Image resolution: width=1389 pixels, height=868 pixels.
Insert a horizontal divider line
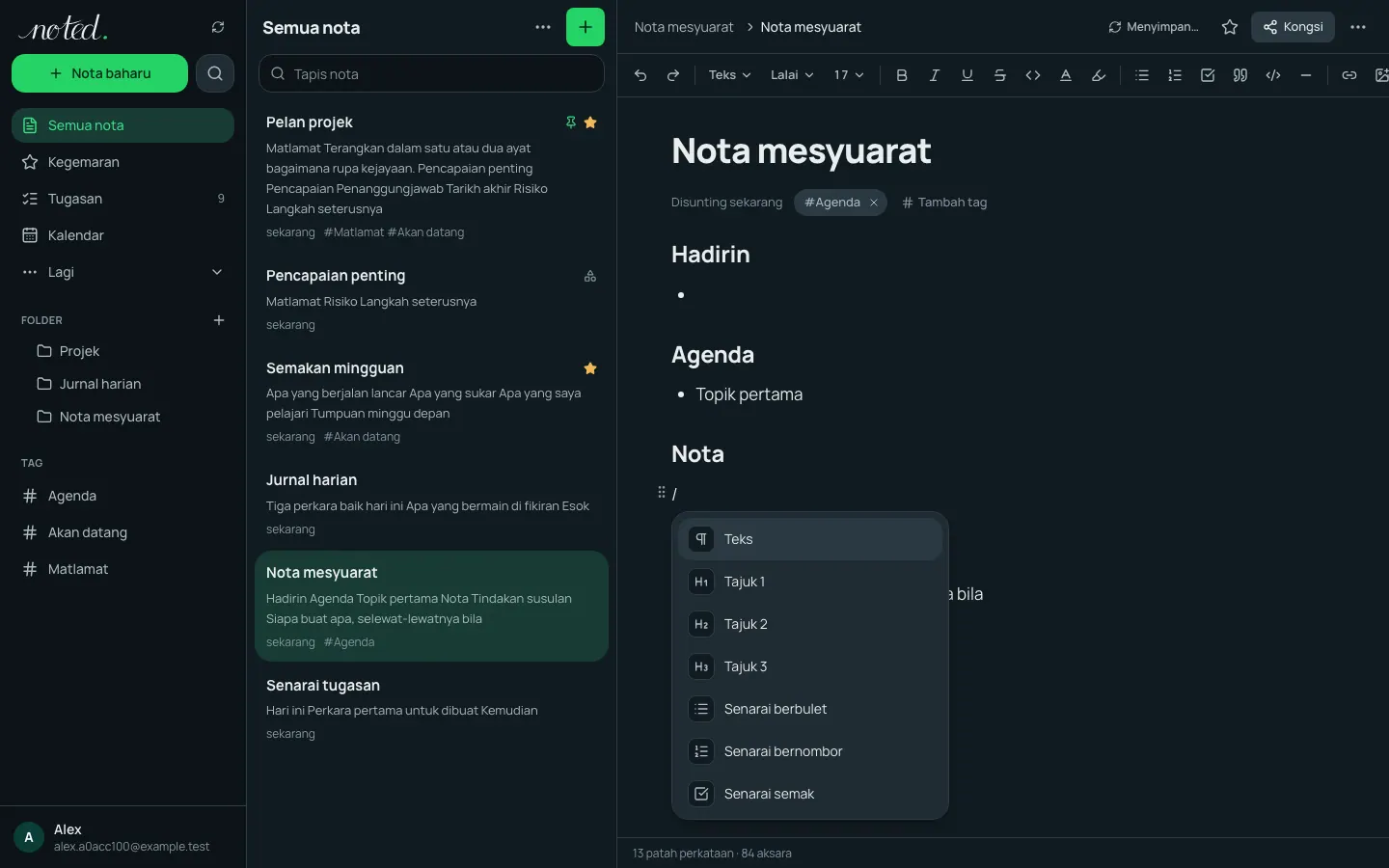click(x=1306, y=75)
